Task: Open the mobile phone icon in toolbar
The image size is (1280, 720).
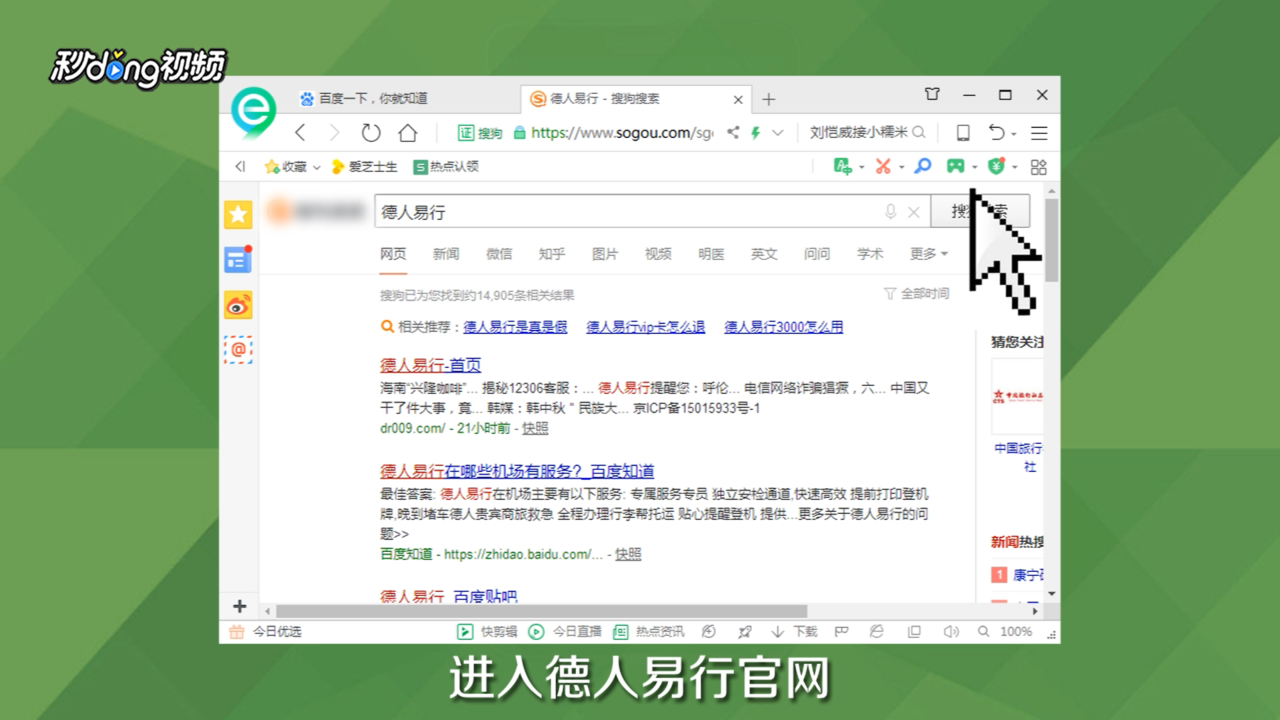Action: tap(963, 132)
